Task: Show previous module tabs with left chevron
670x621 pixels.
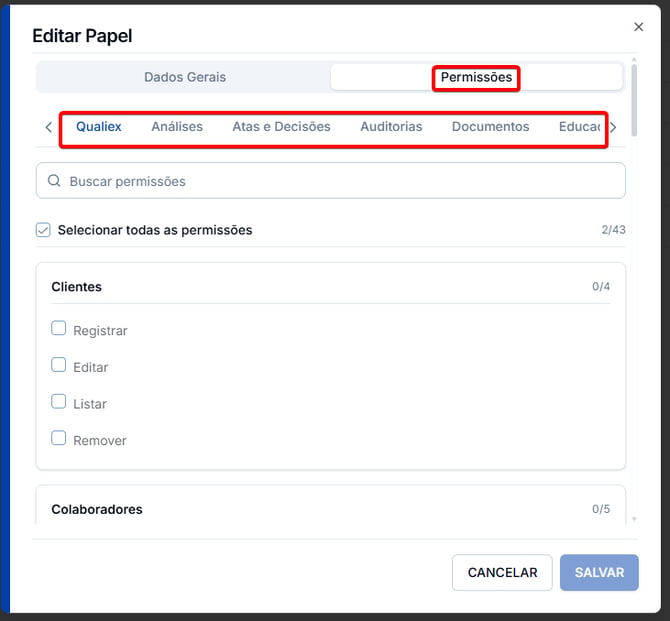Action: point(49,127)
